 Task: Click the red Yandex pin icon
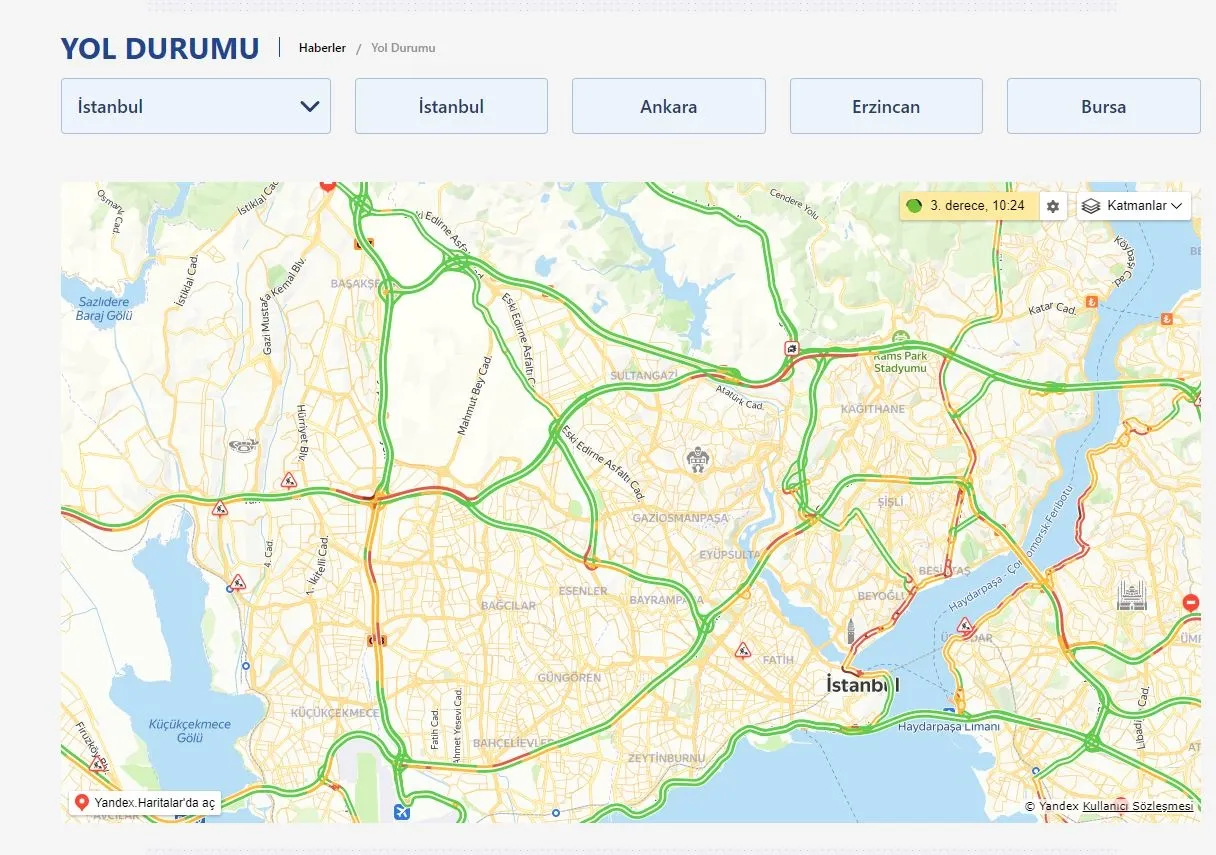coord(81,801)
